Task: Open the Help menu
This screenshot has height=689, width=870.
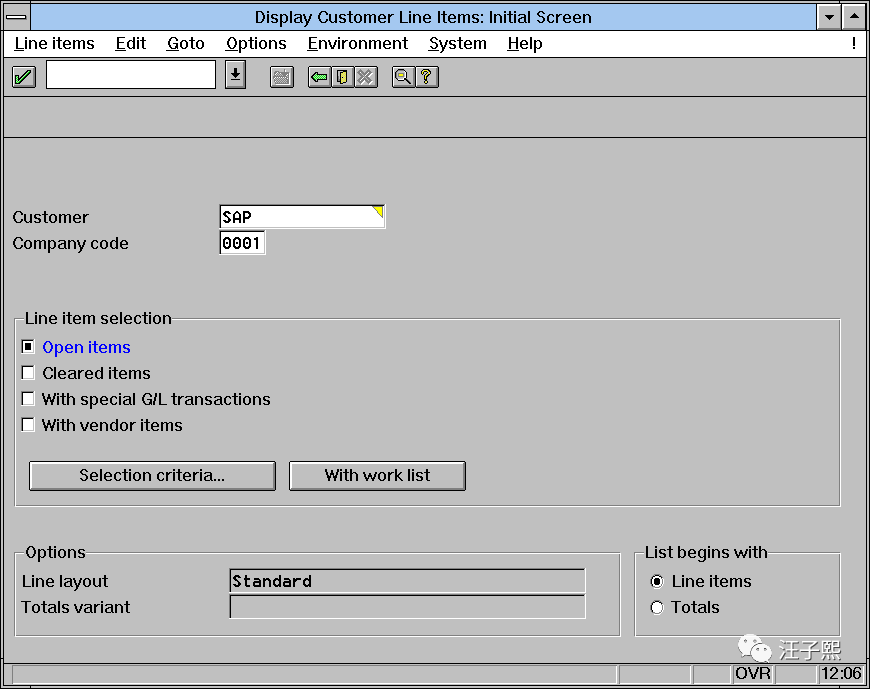Action: point(525,43)
